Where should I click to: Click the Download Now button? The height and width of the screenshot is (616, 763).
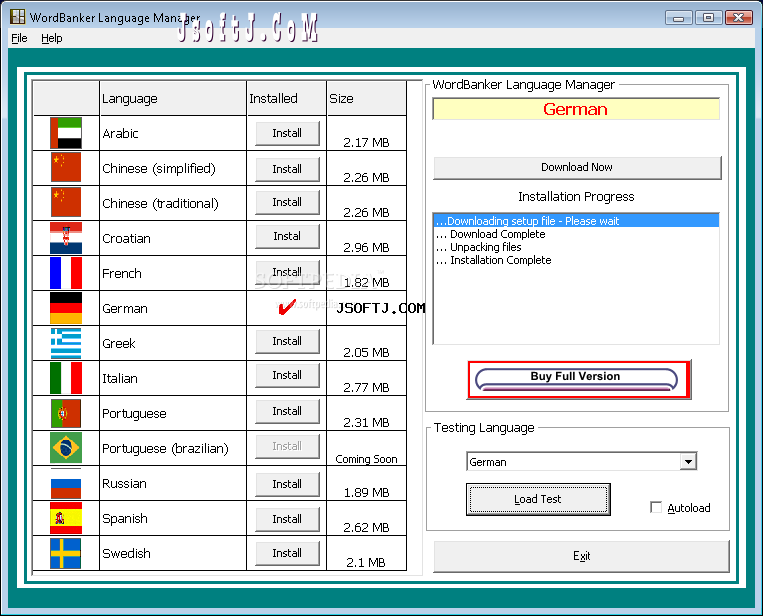coord(577,167)
